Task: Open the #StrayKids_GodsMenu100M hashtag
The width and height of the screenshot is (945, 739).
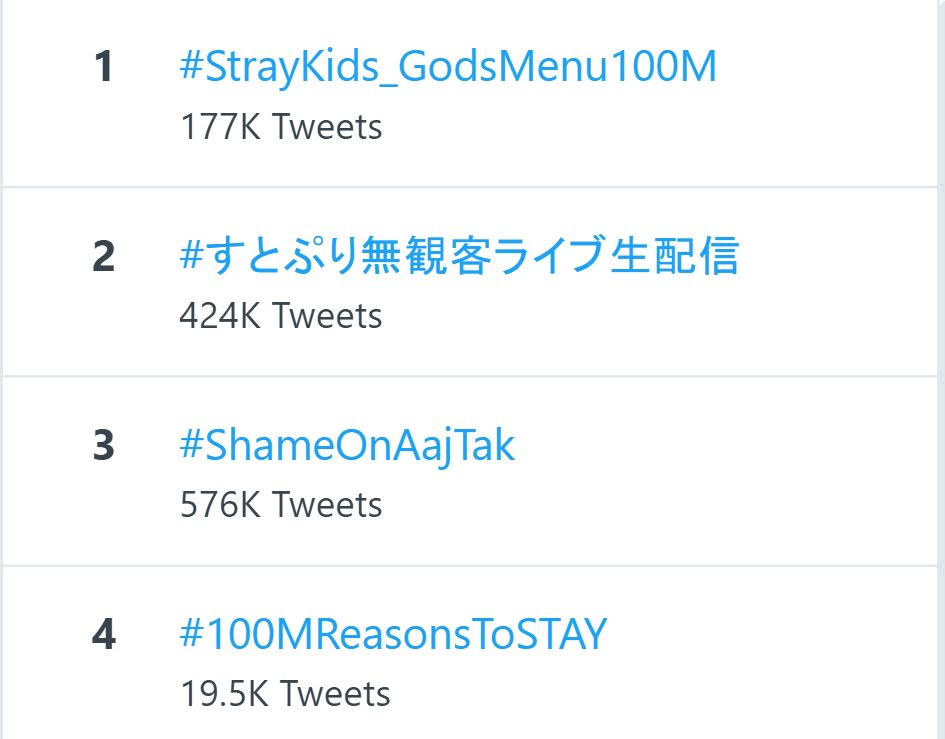Action: click(x=448, y=66)
